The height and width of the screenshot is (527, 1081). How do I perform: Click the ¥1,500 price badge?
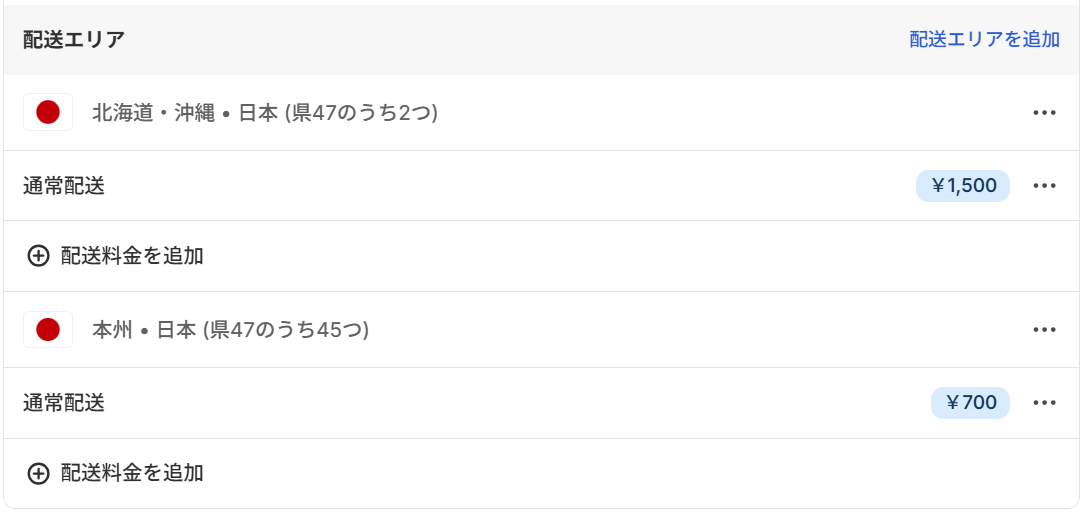963,186
